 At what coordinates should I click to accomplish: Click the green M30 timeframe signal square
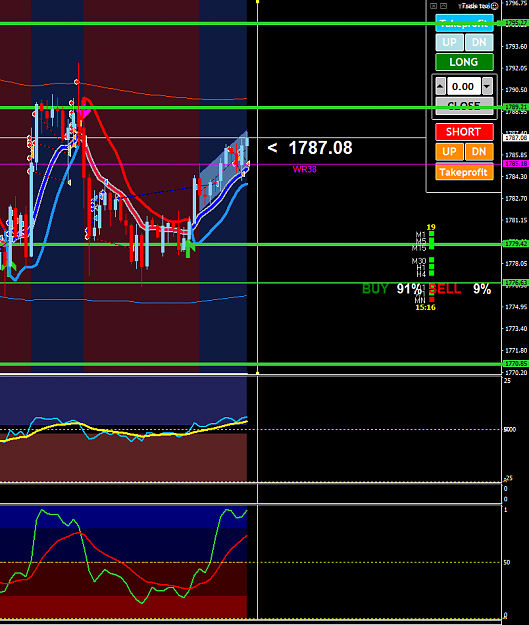[x=431, y=260]
